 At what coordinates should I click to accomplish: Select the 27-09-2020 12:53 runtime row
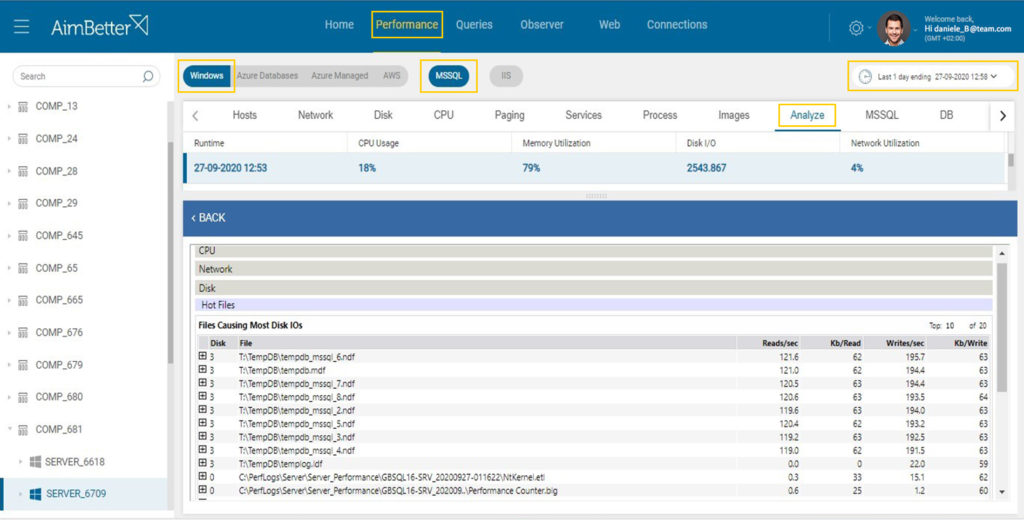[x=596, y=168]
